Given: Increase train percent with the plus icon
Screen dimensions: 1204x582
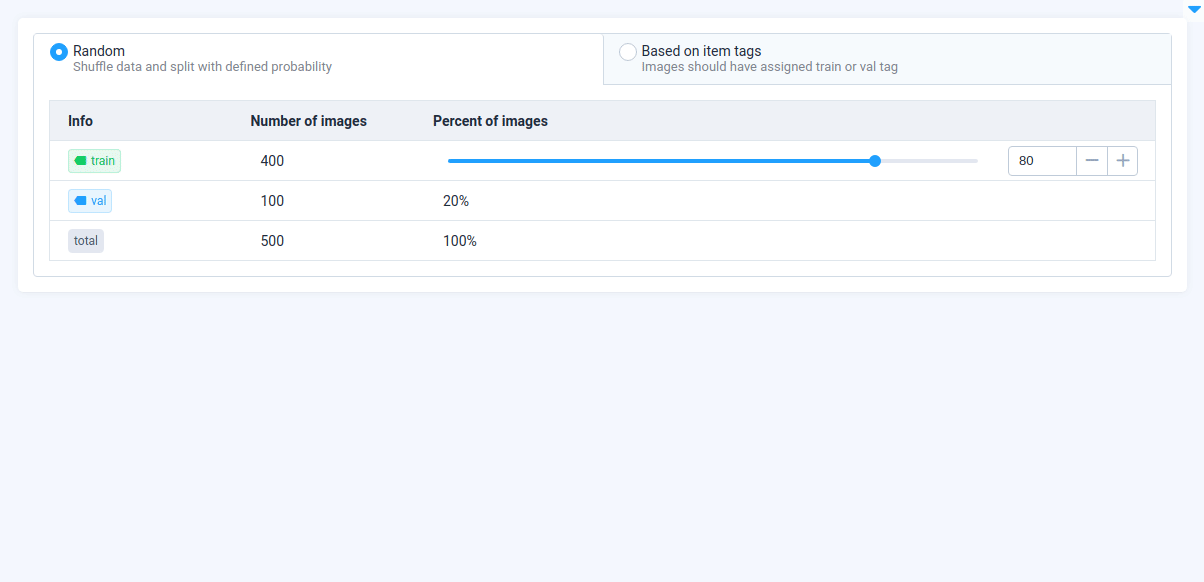Looking at the screenshot, I should coord(1123,161).
